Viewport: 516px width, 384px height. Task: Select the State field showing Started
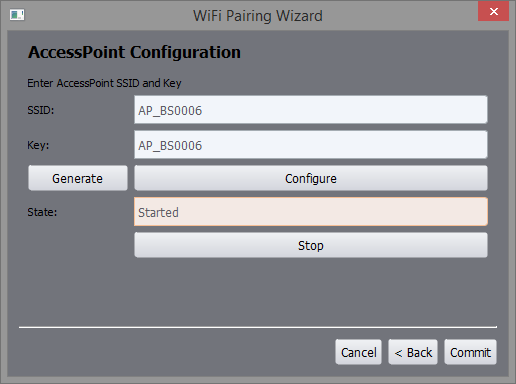click(x=311, y=212)
